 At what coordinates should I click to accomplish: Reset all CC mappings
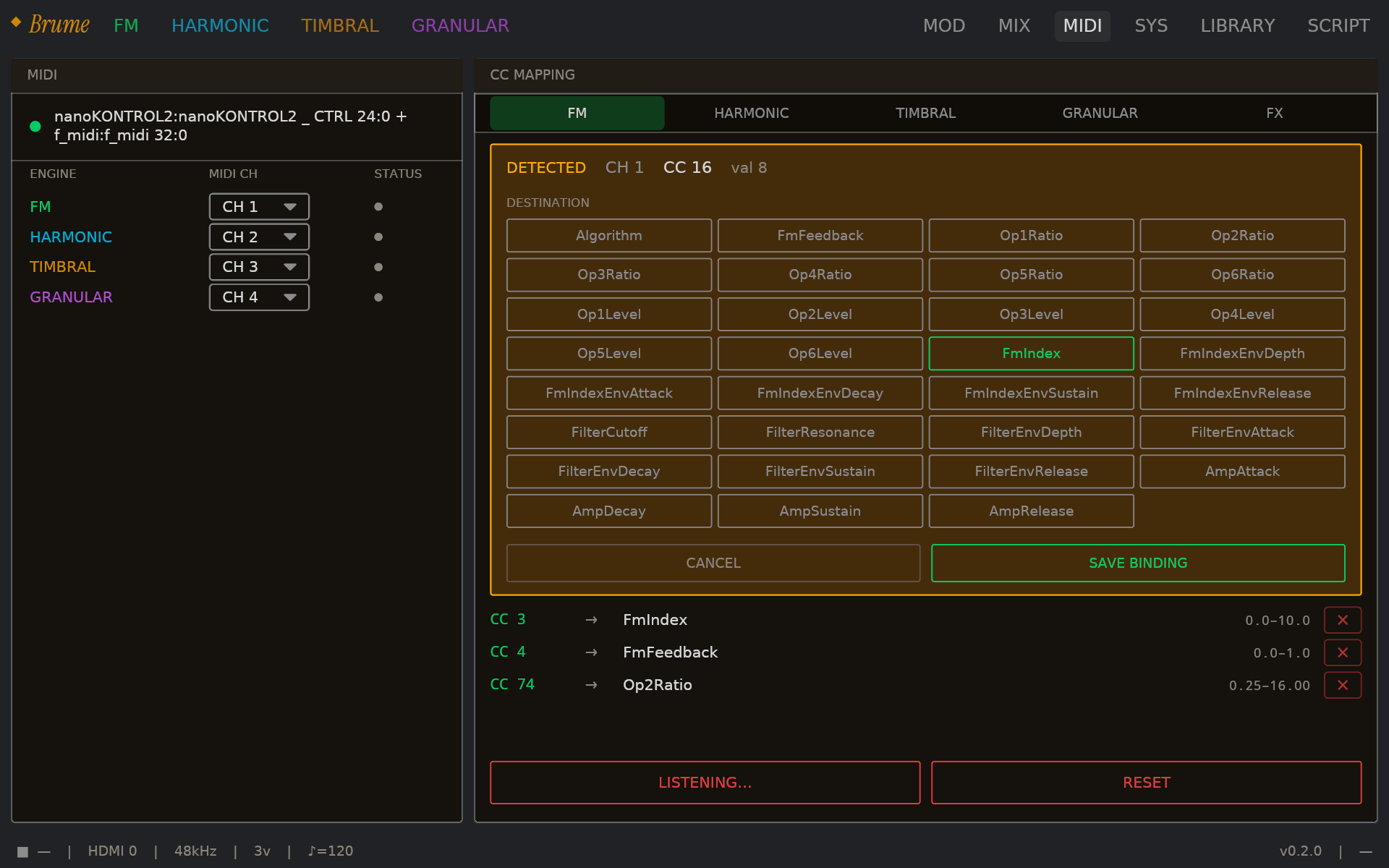1147,783
